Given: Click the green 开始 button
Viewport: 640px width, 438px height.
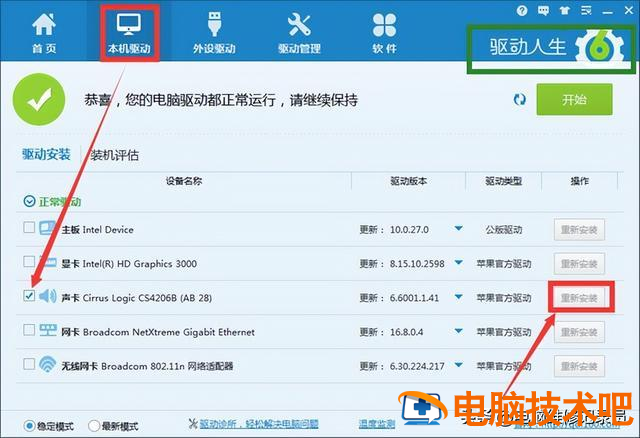Looking at the screenshot, I should [x=574, y=99].
